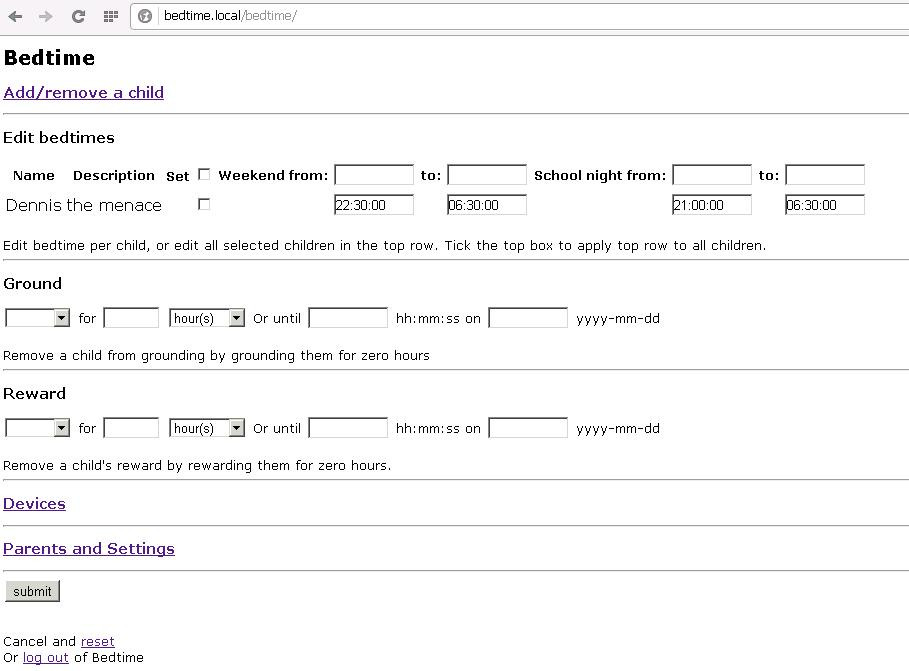
Task: Edit Dennis's weekend from time 22:30:00
Action: 374,205
